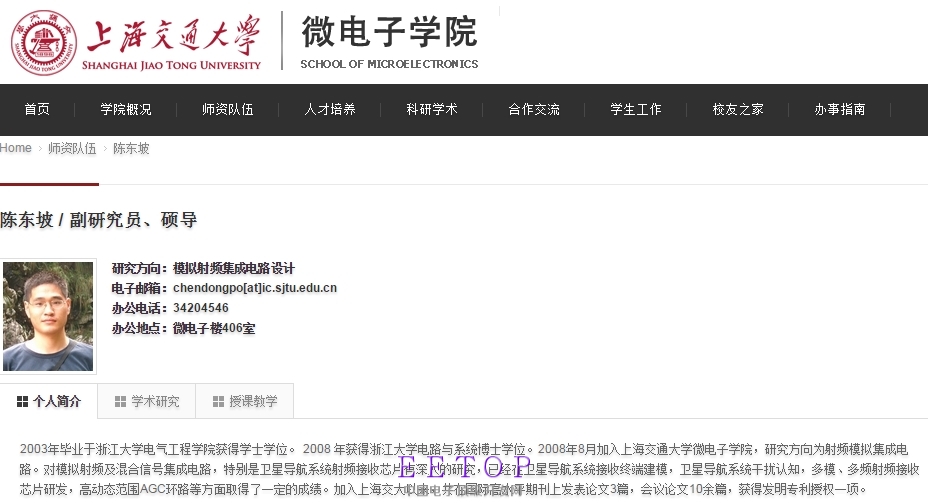928x503 pixels.
Task: Open the 人才培养 navigation menu
Action: pyautogui.click(x=330, y=109)
